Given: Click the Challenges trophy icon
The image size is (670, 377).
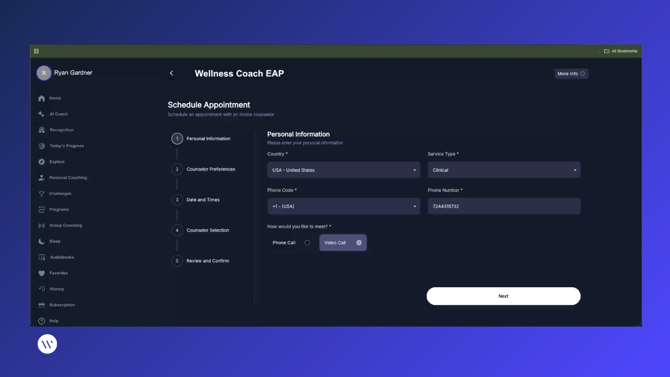Looking at the screenshot, I should (x=41, y=194).
